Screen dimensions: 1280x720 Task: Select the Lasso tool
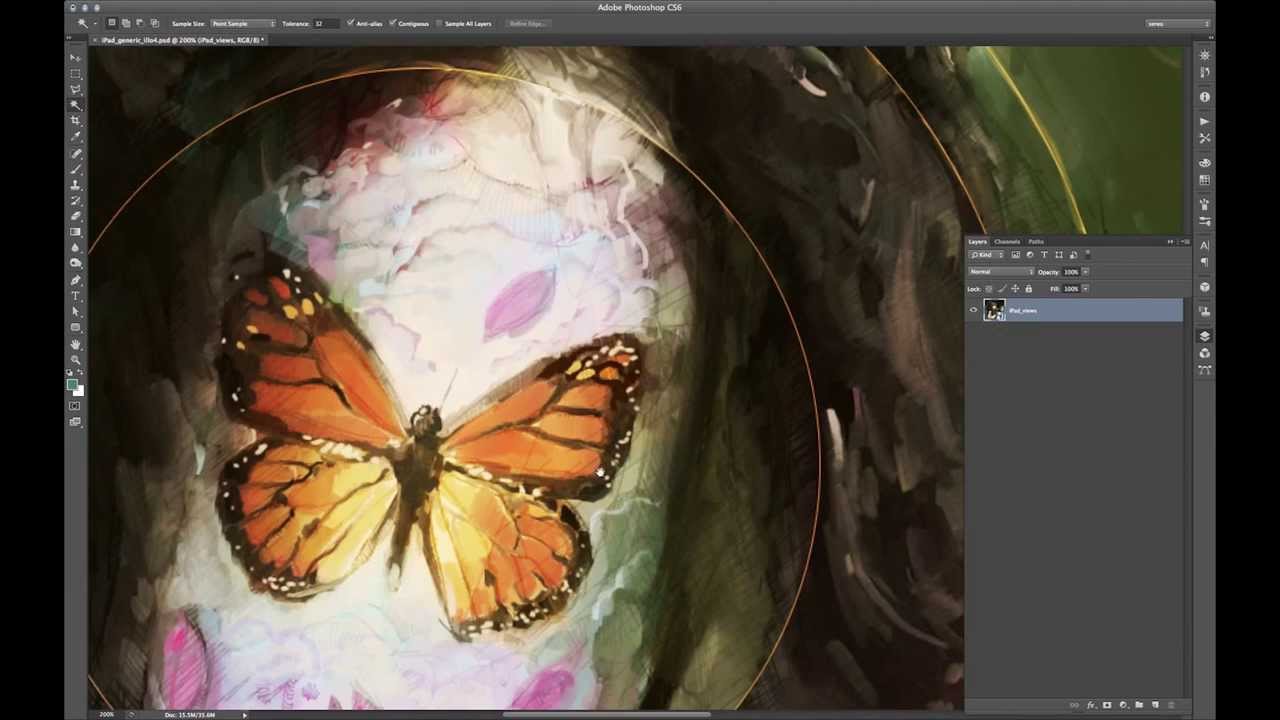75,89
